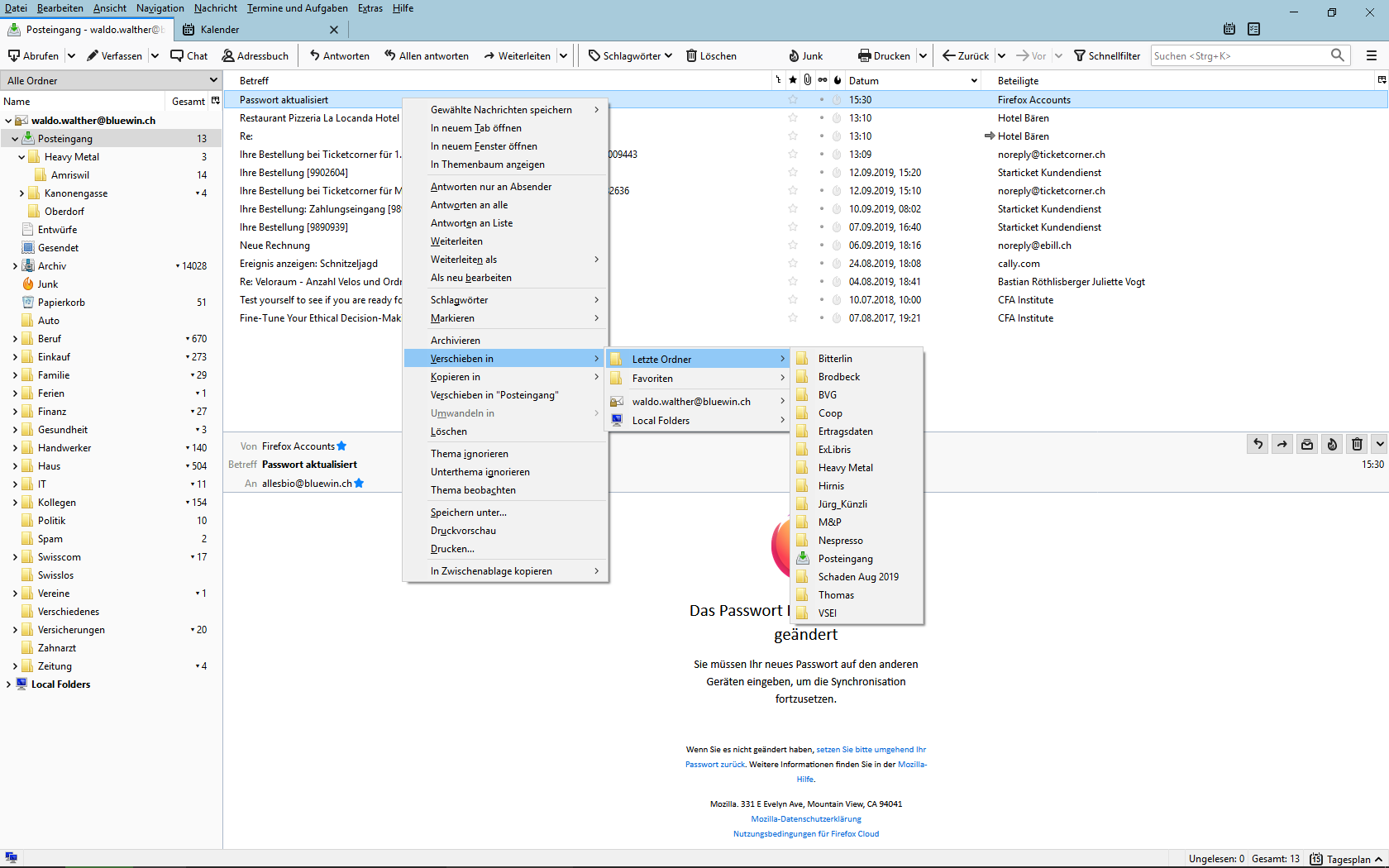Click the Drucken printer icon
The image size is (1389, 868).
[x=865, y=55]
